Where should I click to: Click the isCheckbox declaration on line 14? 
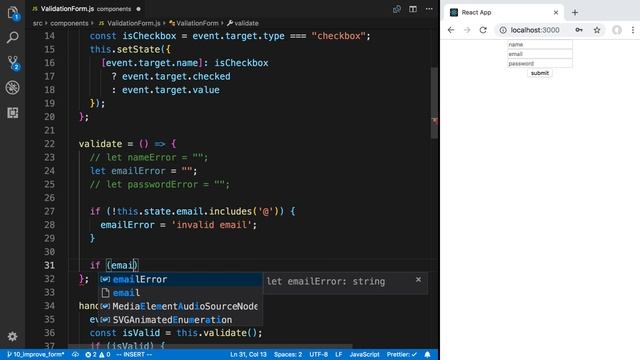pos(149,36)
